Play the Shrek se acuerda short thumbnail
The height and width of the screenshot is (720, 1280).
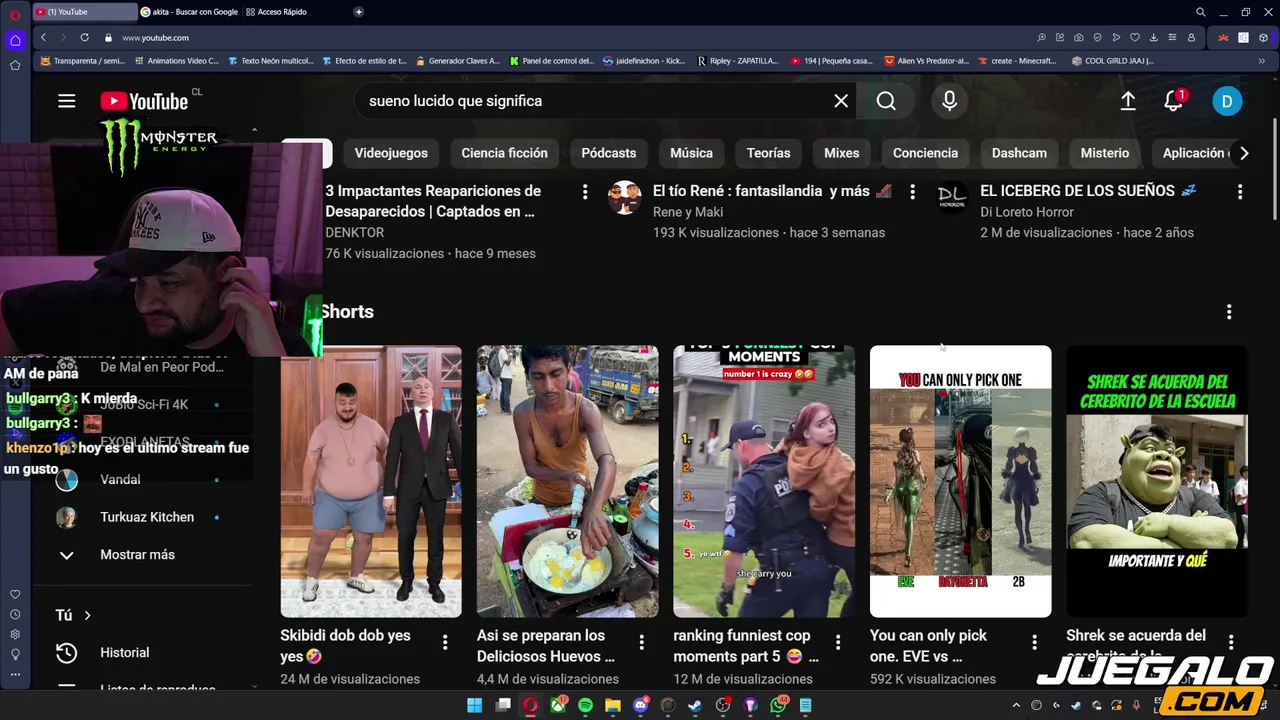pyautogui.click(x=1157, y=482)
